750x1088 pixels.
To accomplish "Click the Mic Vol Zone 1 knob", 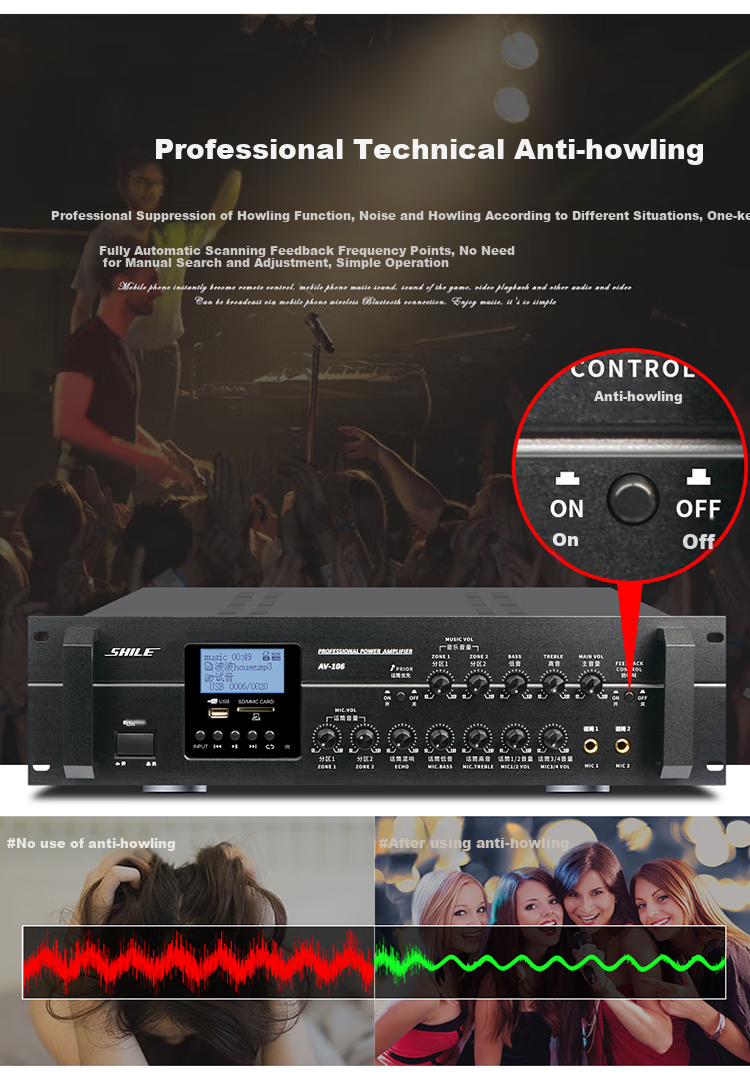I will [x=326, y=739].
